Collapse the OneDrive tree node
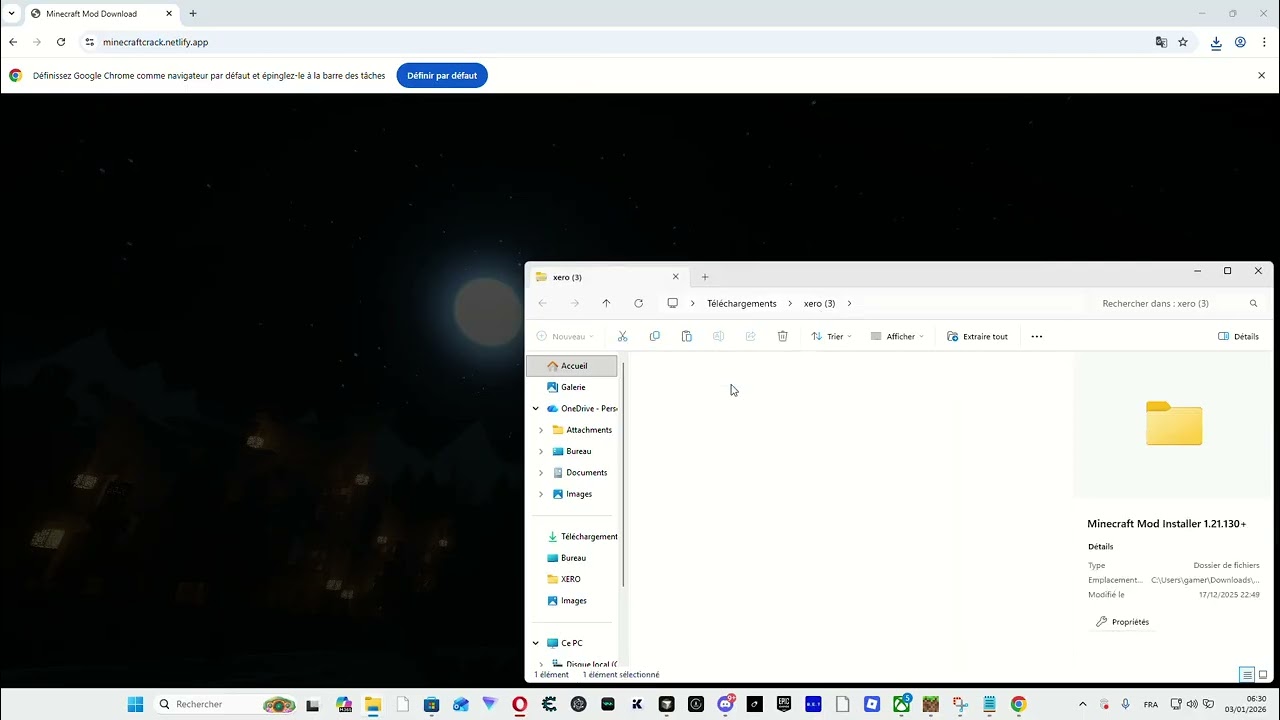 tap(536, 408)
